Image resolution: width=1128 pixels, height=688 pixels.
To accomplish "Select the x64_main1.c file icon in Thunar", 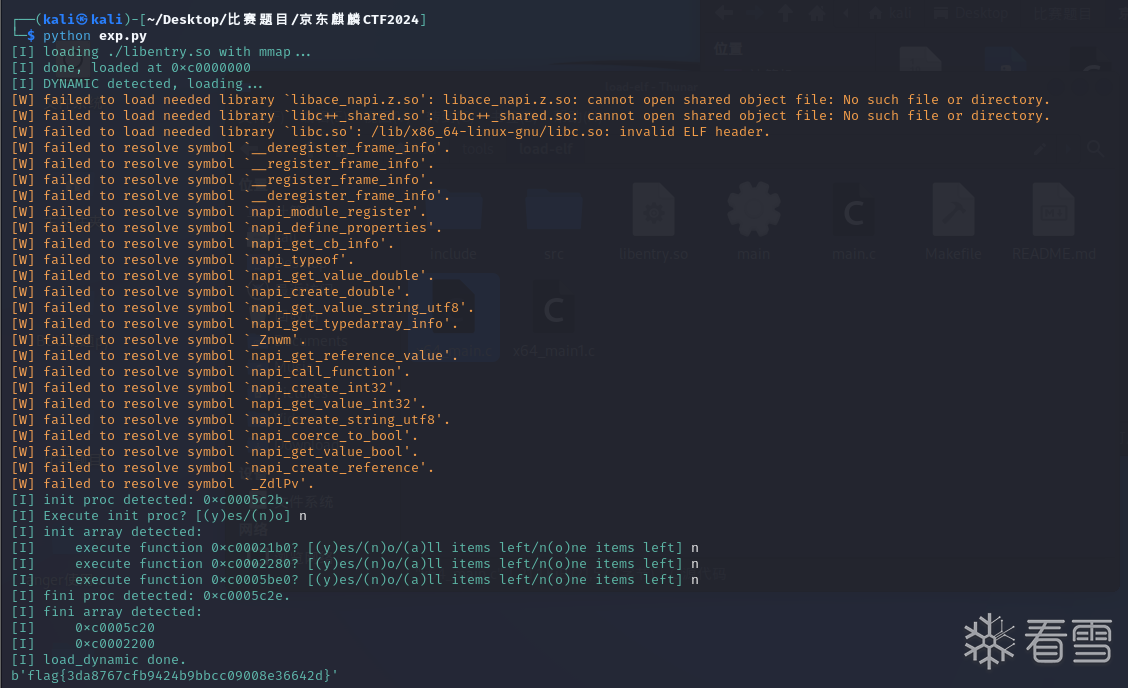I will [x=553, y=309].
